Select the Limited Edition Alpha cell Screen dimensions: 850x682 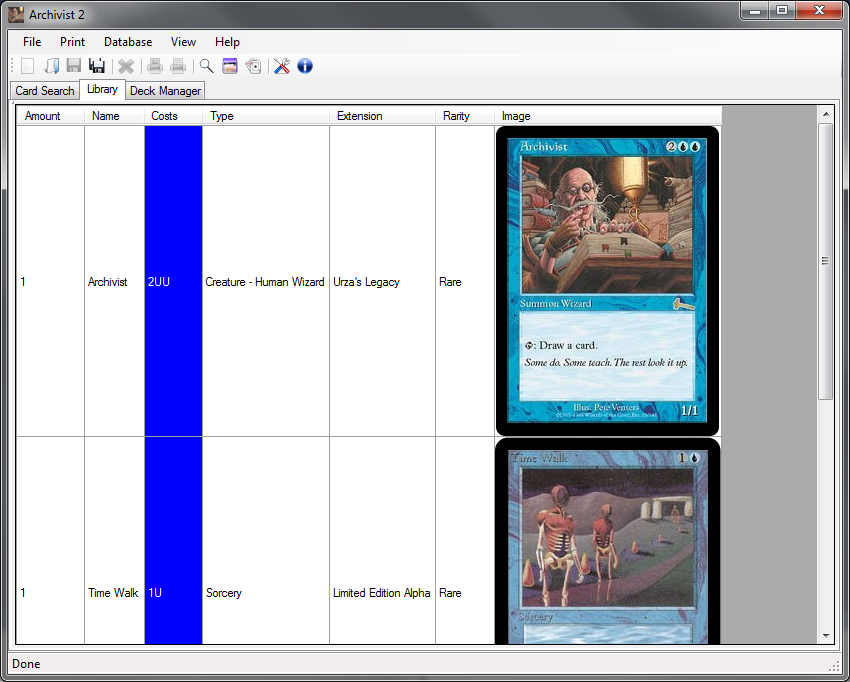coord(382,541)
